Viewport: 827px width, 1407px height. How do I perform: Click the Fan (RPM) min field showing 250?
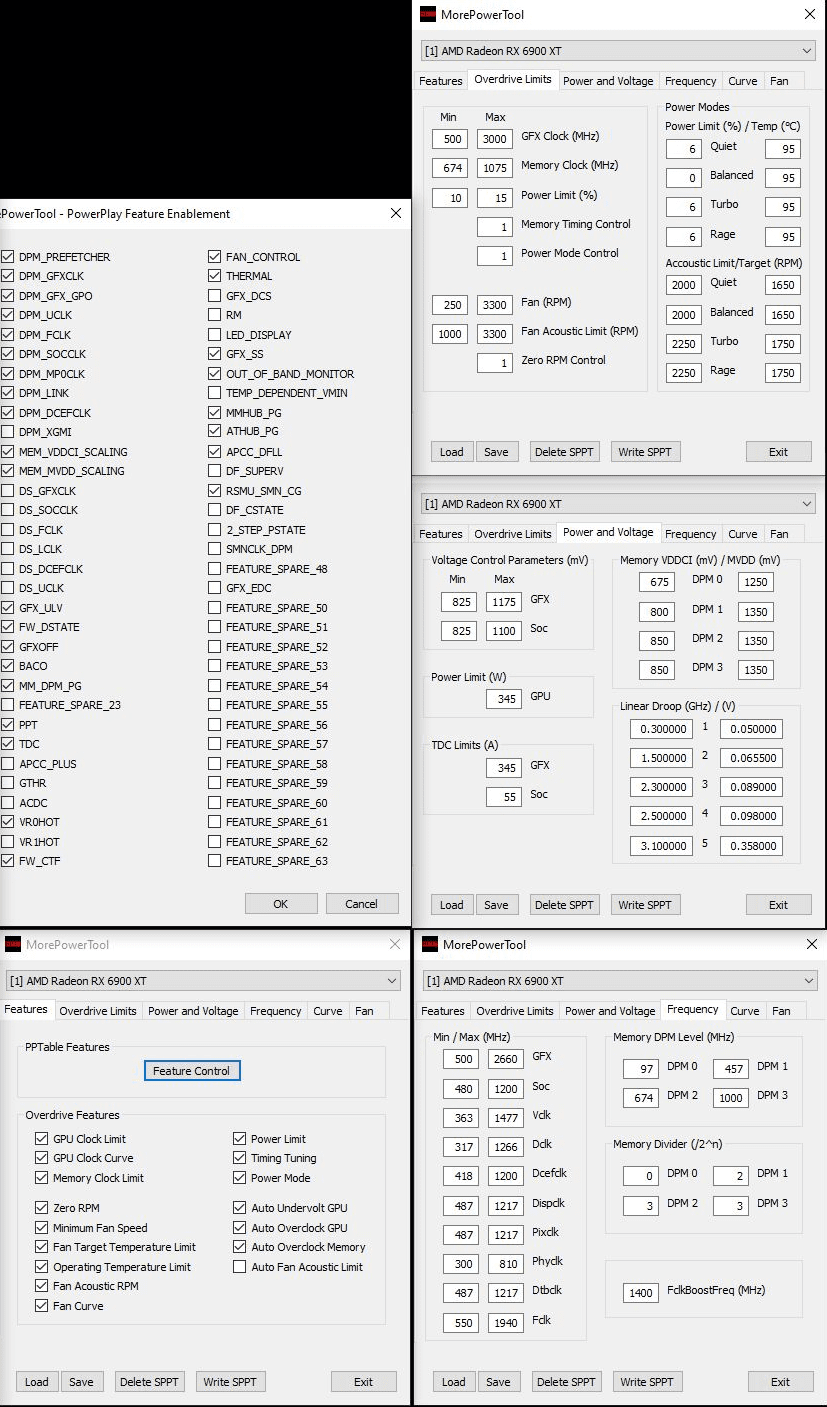(x=450, y=305)
